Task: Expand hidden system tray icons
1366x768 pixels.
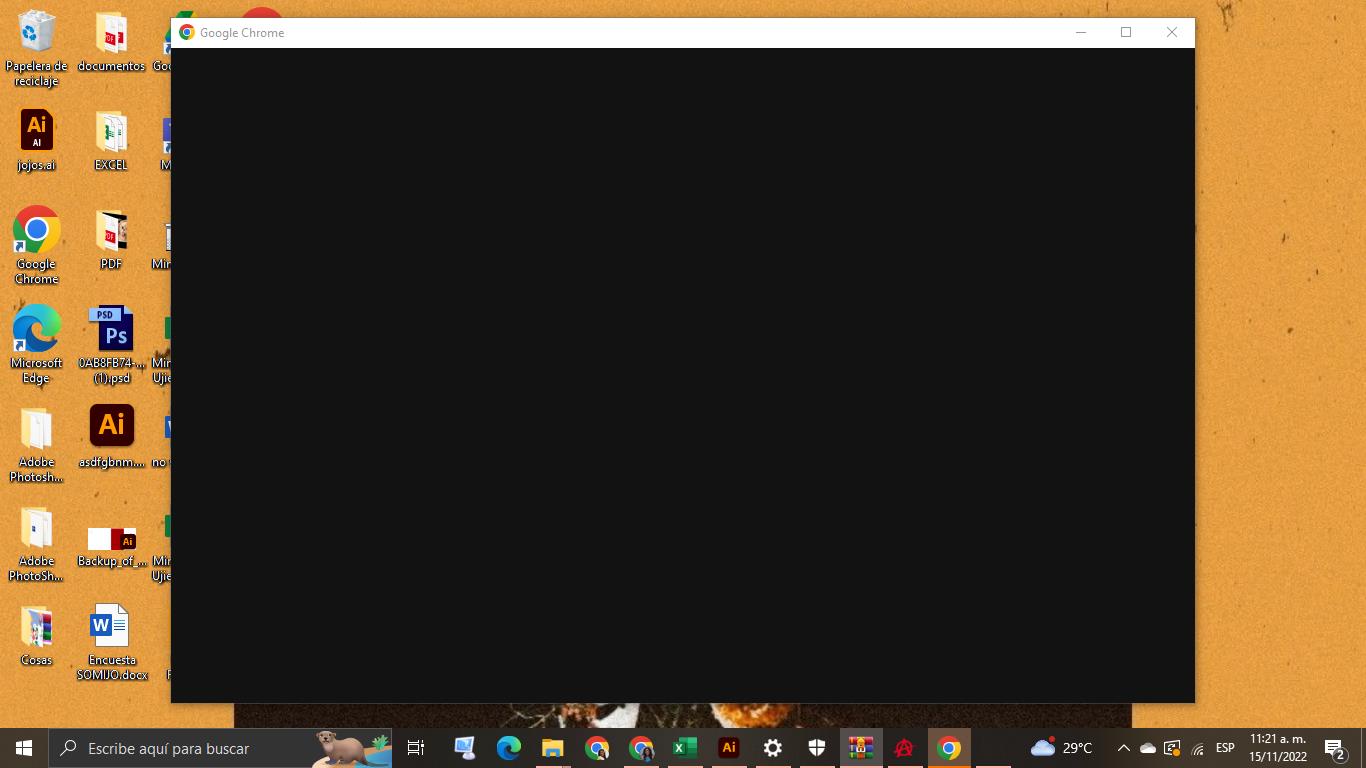Action: pyautogui.click(x=1123, y=748)
